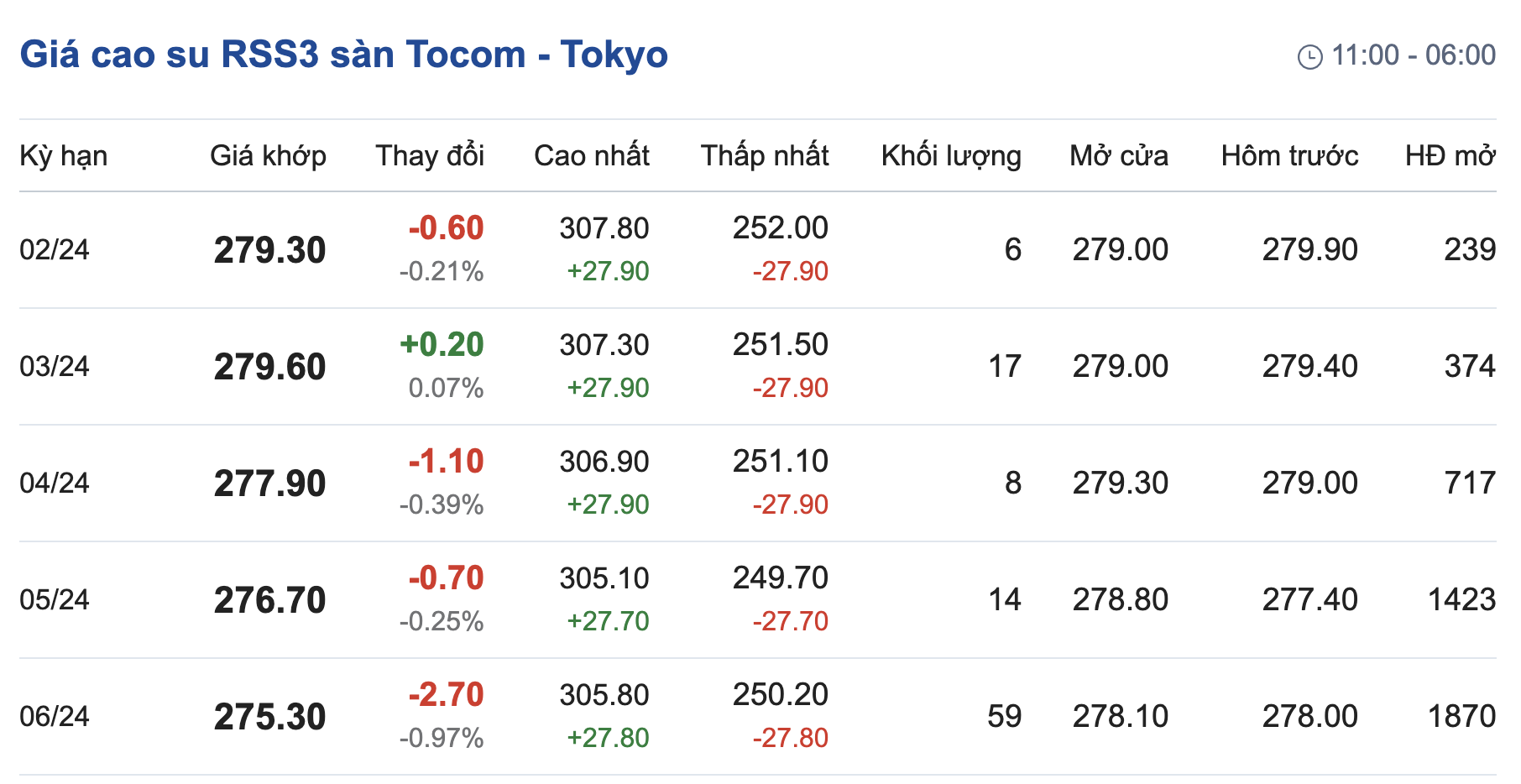Click the 03/24 contract term cell

point(55,367)
